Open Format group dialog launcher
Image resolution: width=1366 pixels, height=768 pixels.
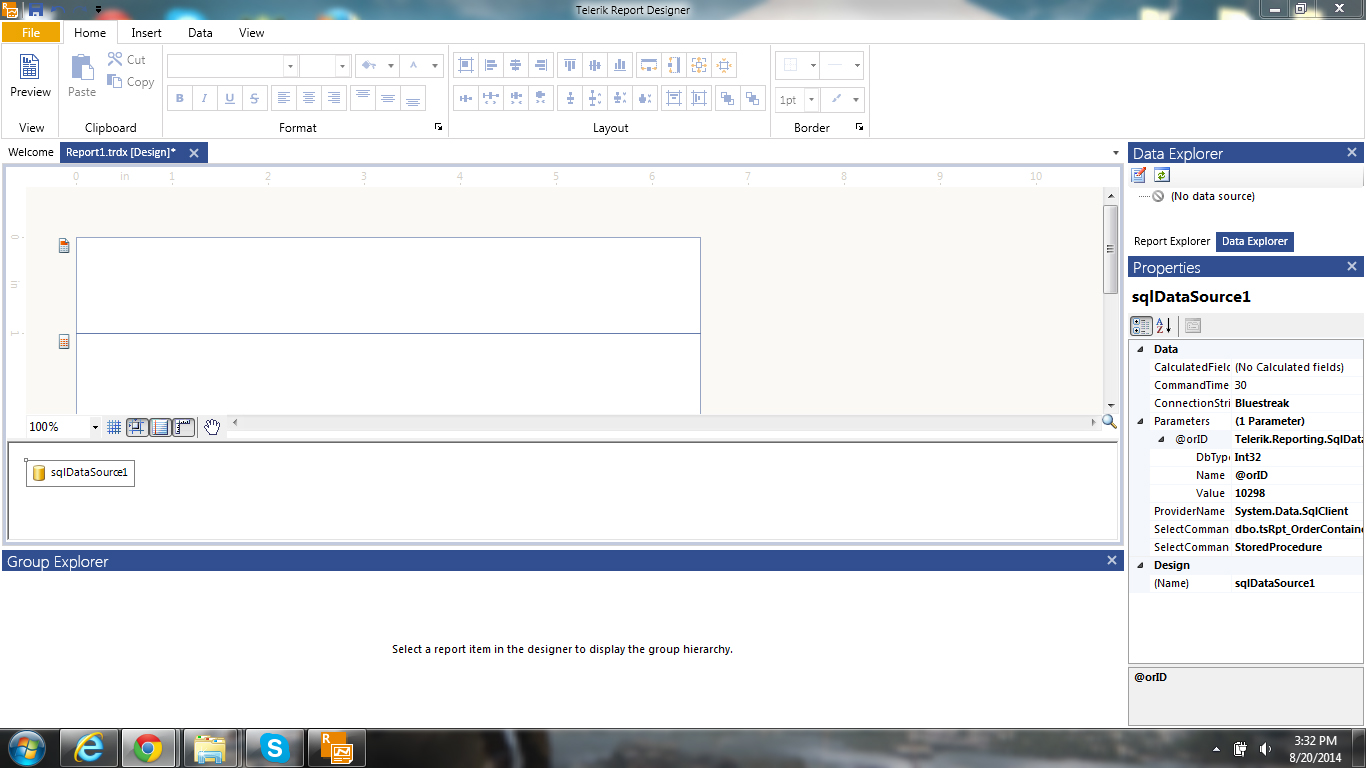438,127
